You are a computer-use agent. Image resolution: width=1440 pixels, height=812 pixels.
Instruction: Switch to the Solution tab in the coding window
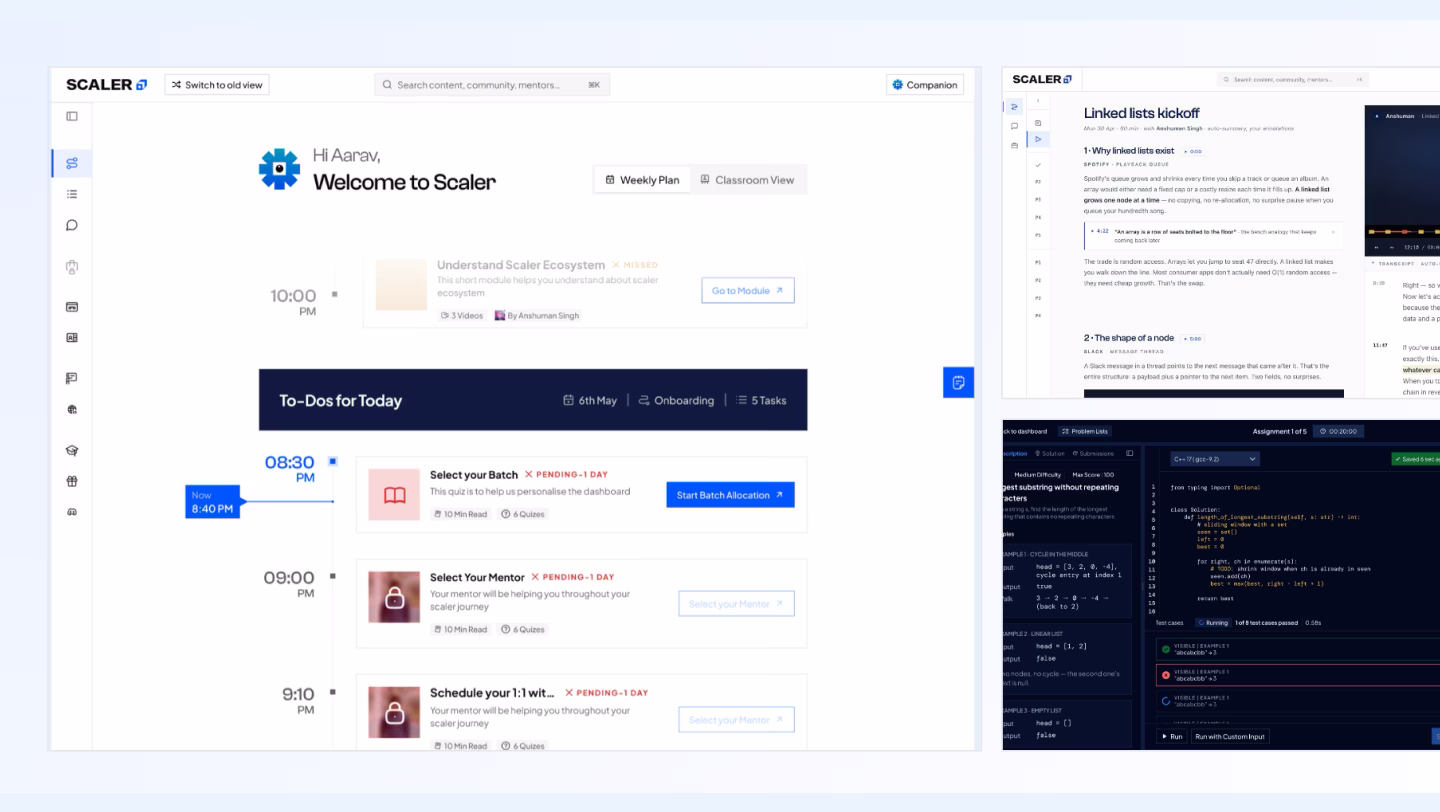point(1050,453)
